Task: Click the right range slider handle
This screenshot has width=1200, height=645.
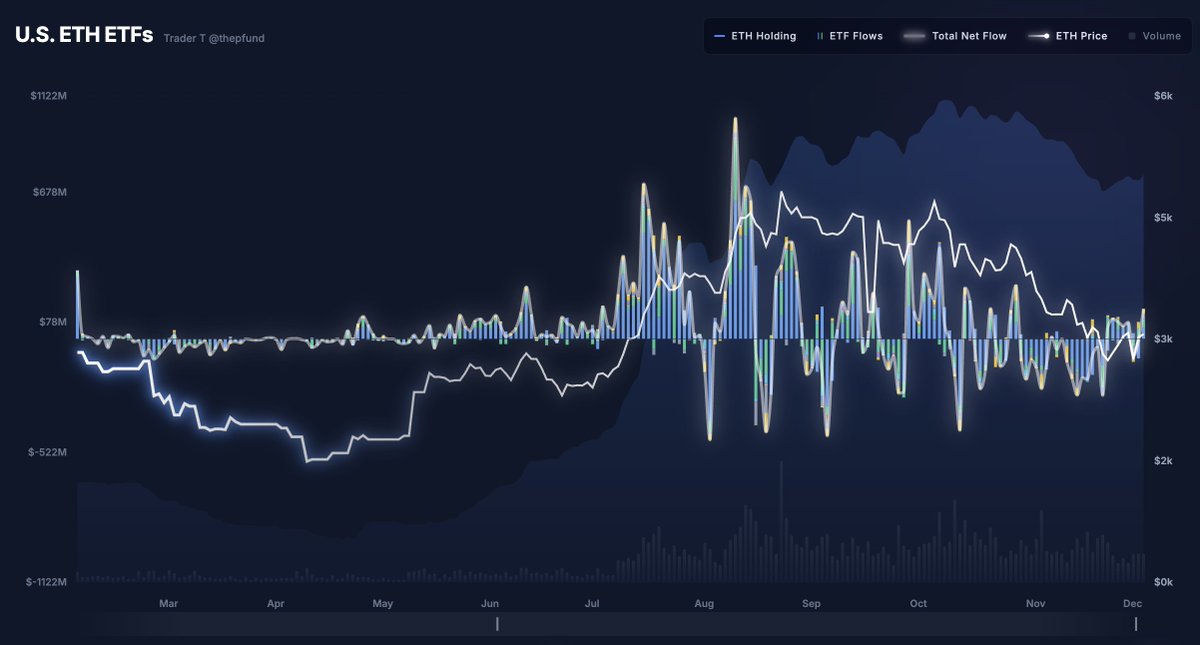Action: tap(1136, 624)
